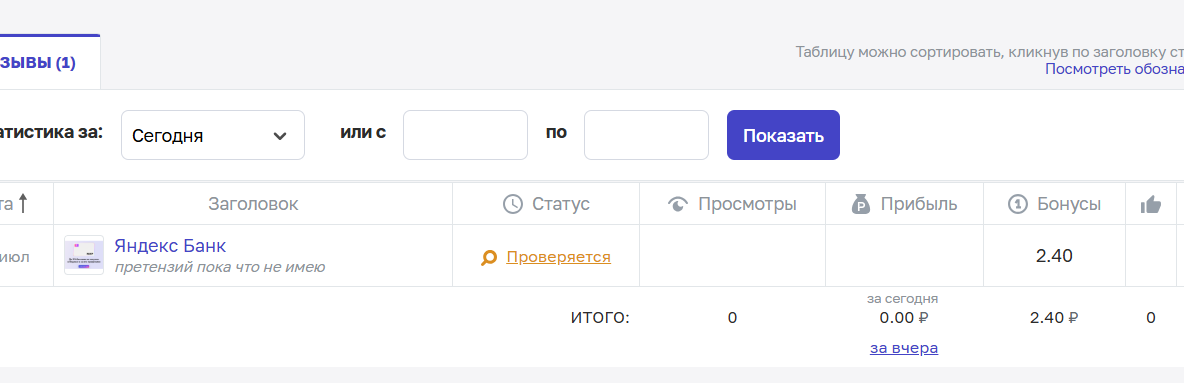Click the chevron arrow in Сегодня selector

280,136
